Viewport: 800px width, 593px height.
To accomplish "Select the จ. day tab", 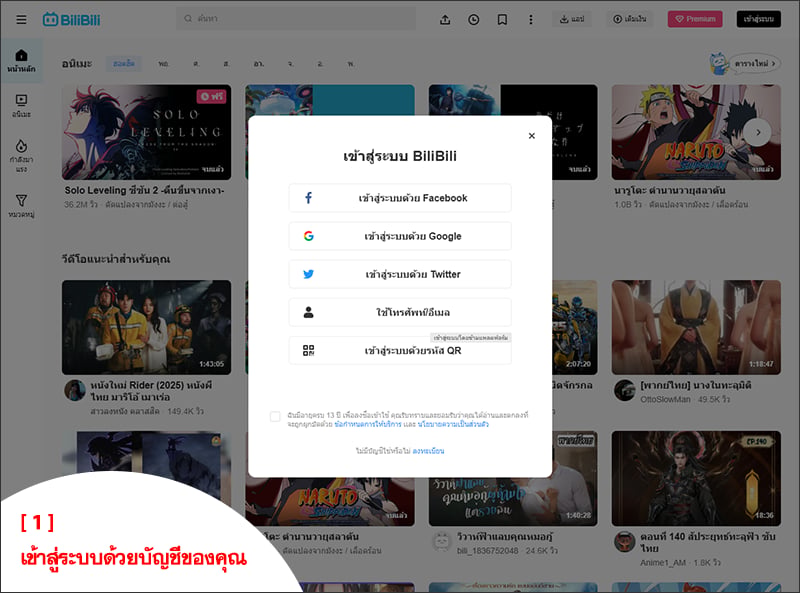I will tap(290, 64).
